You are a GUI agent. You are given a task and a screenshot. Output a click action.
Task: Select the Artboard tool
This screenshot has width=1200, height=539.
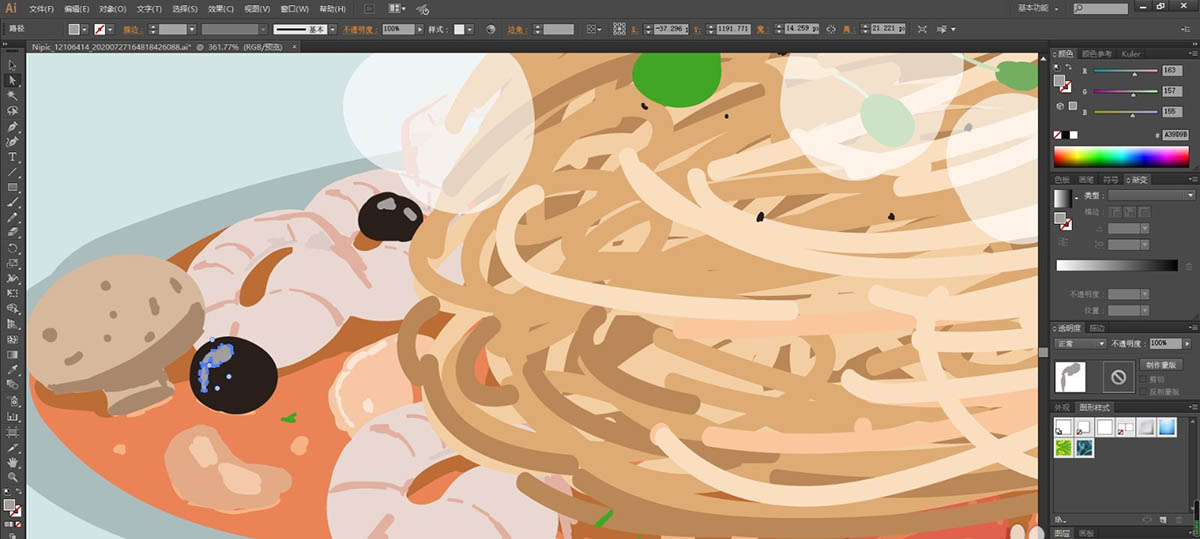tap(13, 431)
